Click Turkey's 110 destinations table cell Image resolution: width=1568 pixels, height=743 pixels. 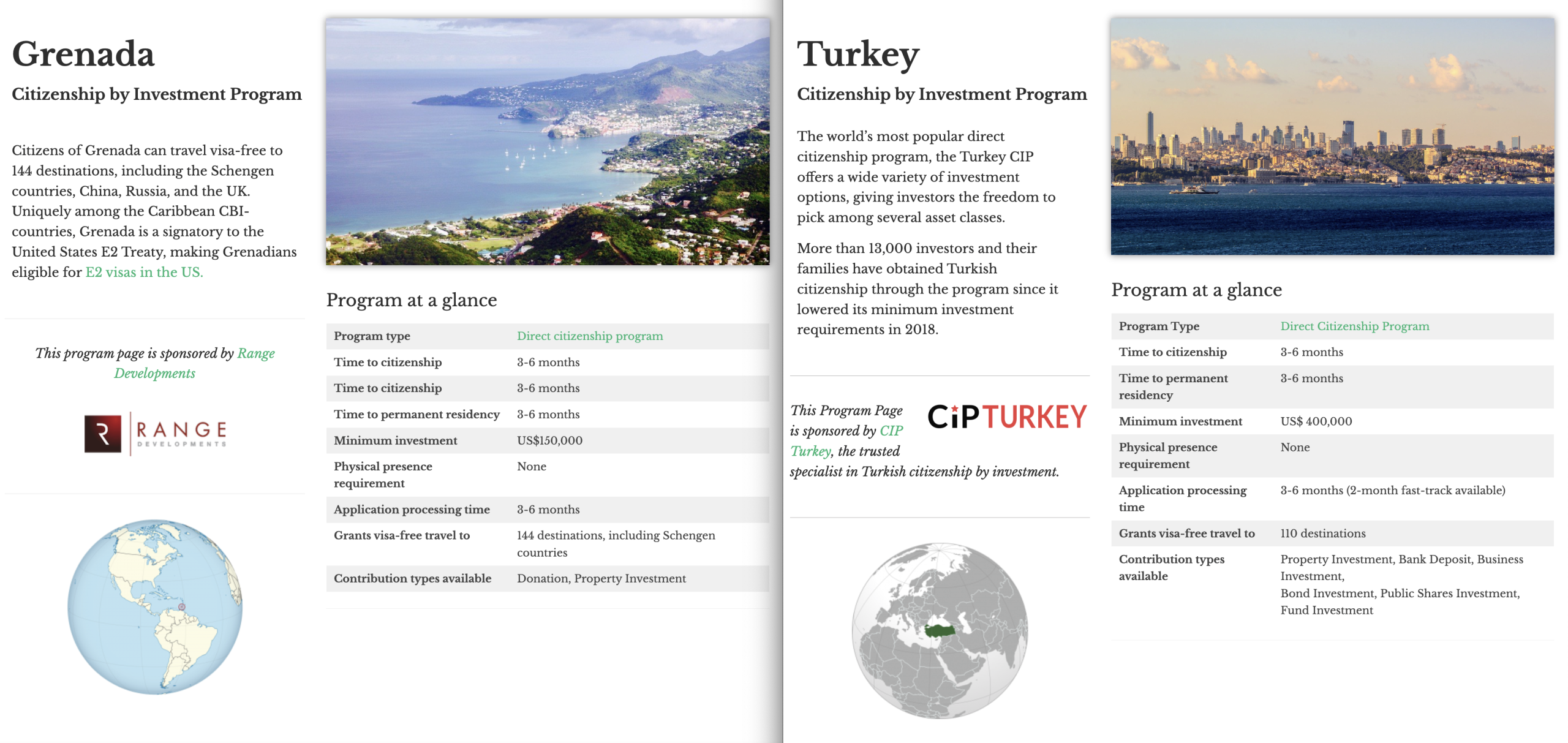tap(1322, 533)
